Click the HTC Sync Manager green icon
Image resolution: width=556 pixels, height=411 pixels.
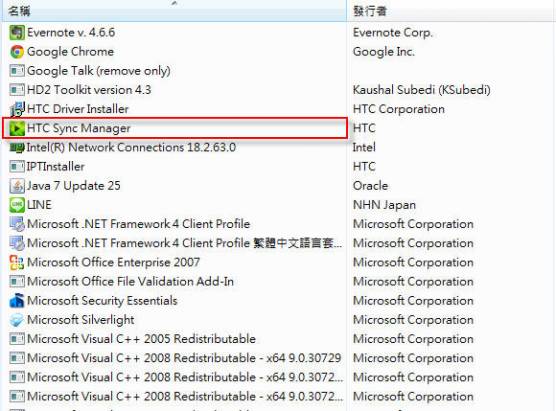click(x=17, y=128)
